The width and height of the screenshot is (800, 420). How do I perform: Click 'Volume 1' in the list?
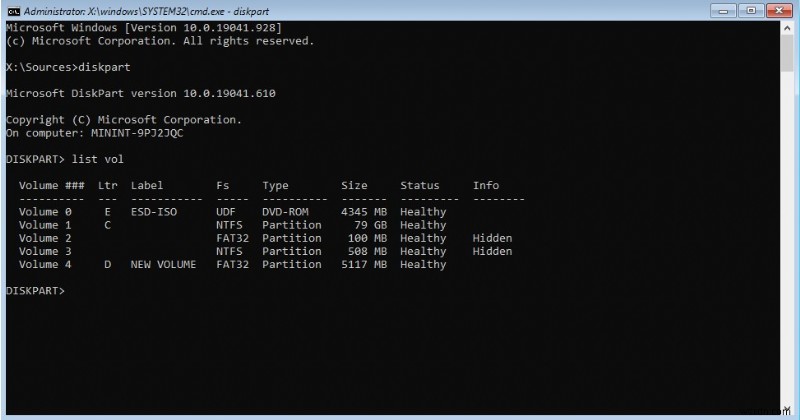[45, 225]
